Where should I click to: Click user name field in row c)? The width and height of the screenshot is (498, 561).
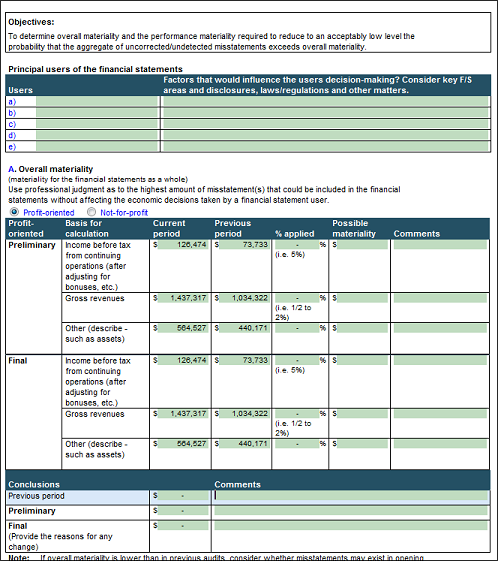pyautogui.click(x=97, y=124)
